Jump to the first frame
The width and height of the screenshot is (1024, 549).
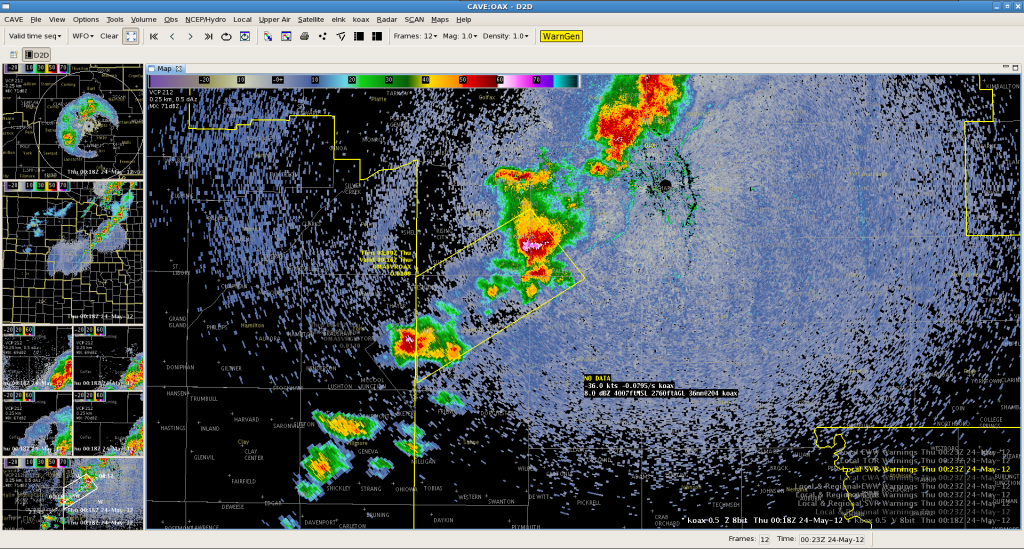(154, 36)
